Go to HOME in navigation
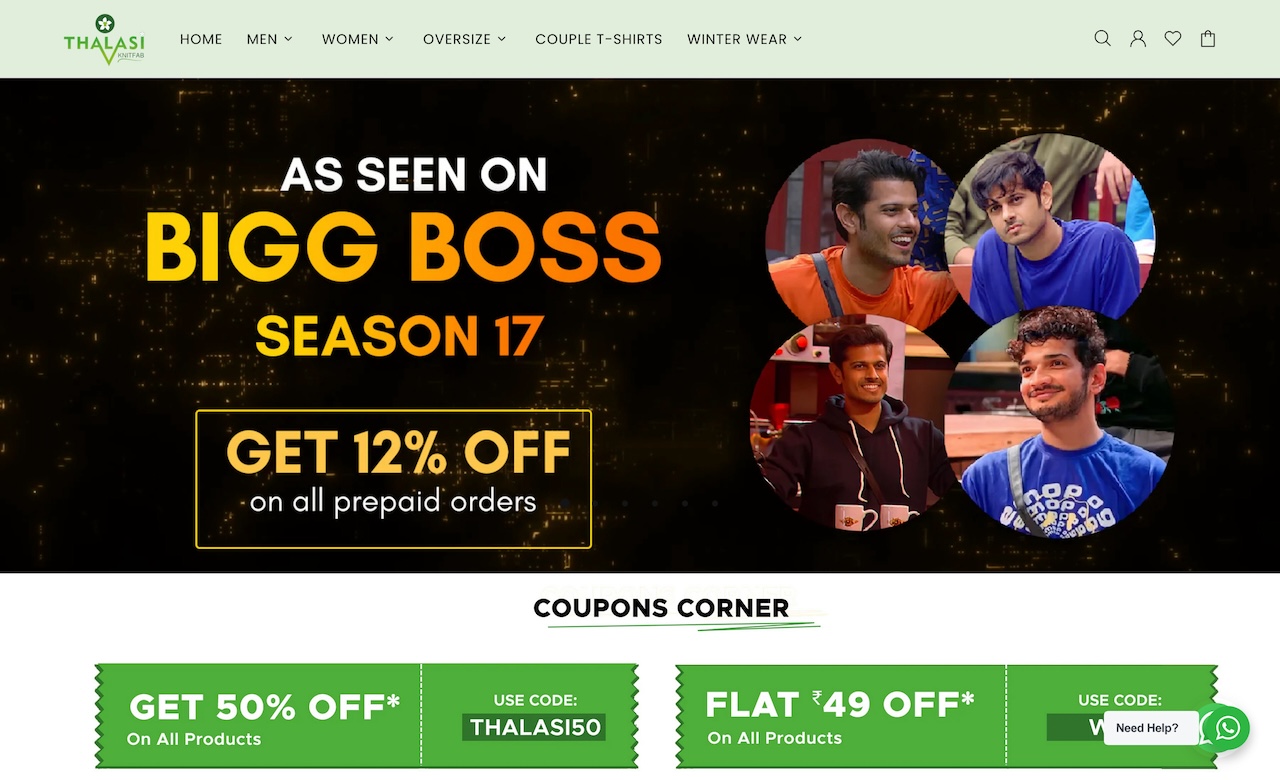Viewport: 1280px width, 780px height. coord(201,39)
